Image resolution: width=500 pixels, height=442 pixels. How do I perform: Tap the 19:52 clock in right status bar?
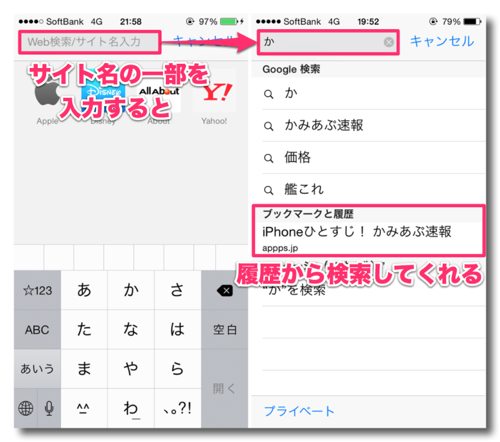tap(368, 22)
